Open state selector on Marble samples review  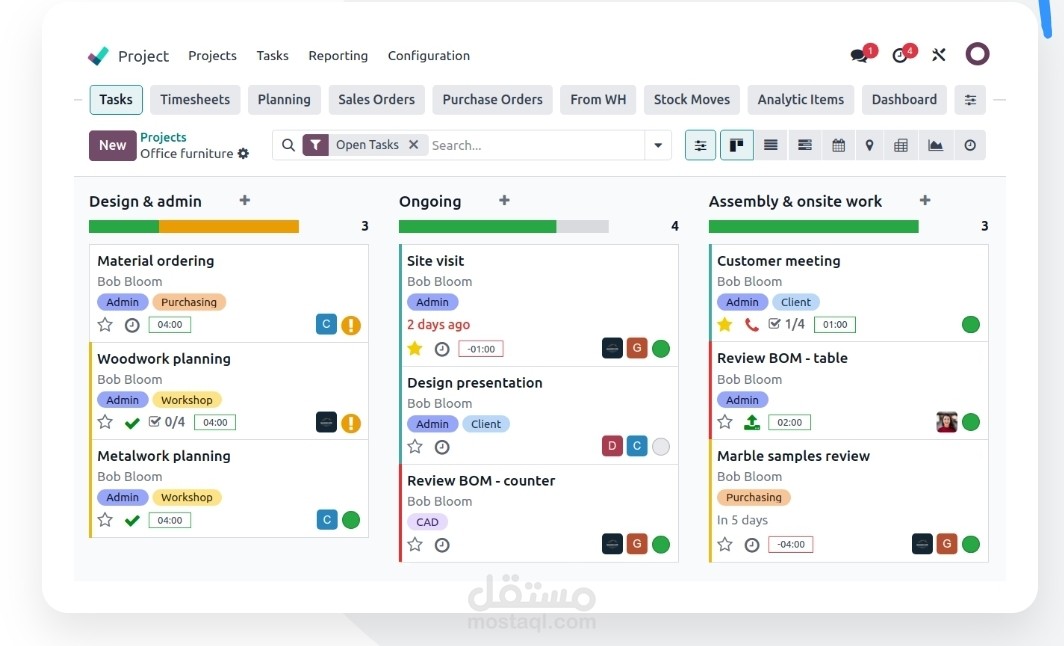click(x=971, y=544)
